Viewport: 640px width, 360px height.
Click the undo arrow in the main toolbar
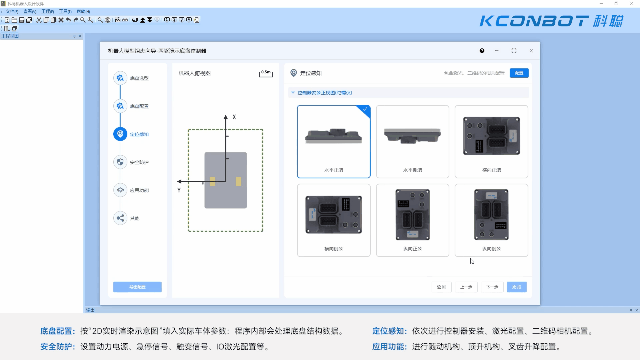coord(69,20)
